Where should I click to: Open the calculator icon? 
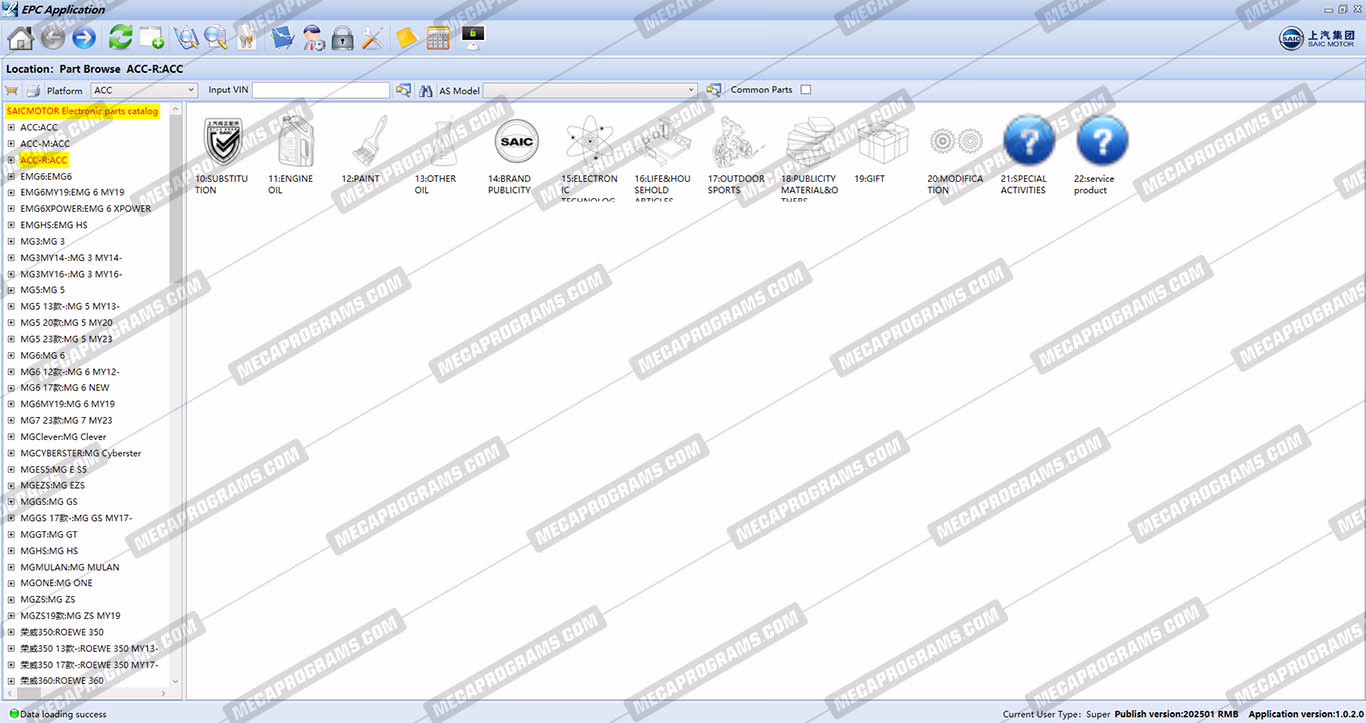click(x=437, y=38)
